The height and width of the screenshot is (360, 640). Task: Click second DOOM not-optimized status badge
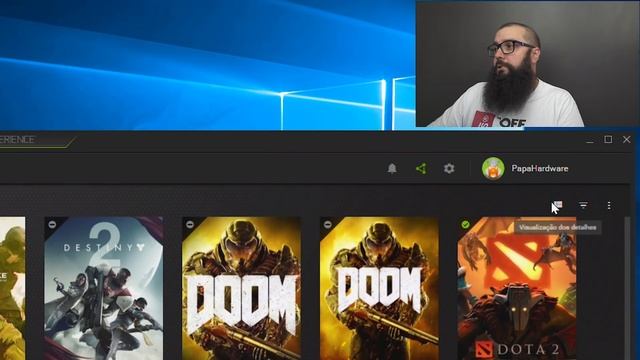click(328, 224)
